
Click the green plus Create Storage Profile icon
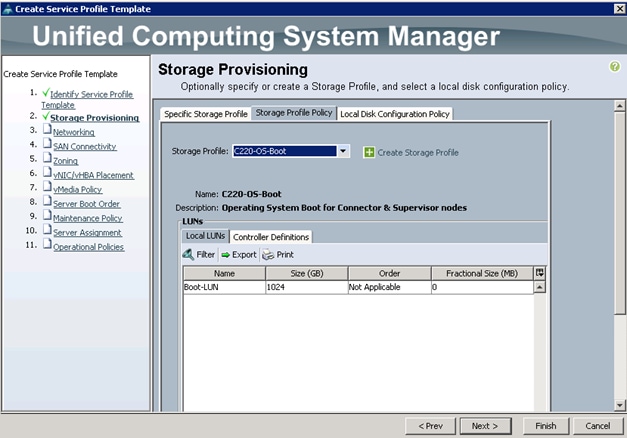[x=369, y=152]
